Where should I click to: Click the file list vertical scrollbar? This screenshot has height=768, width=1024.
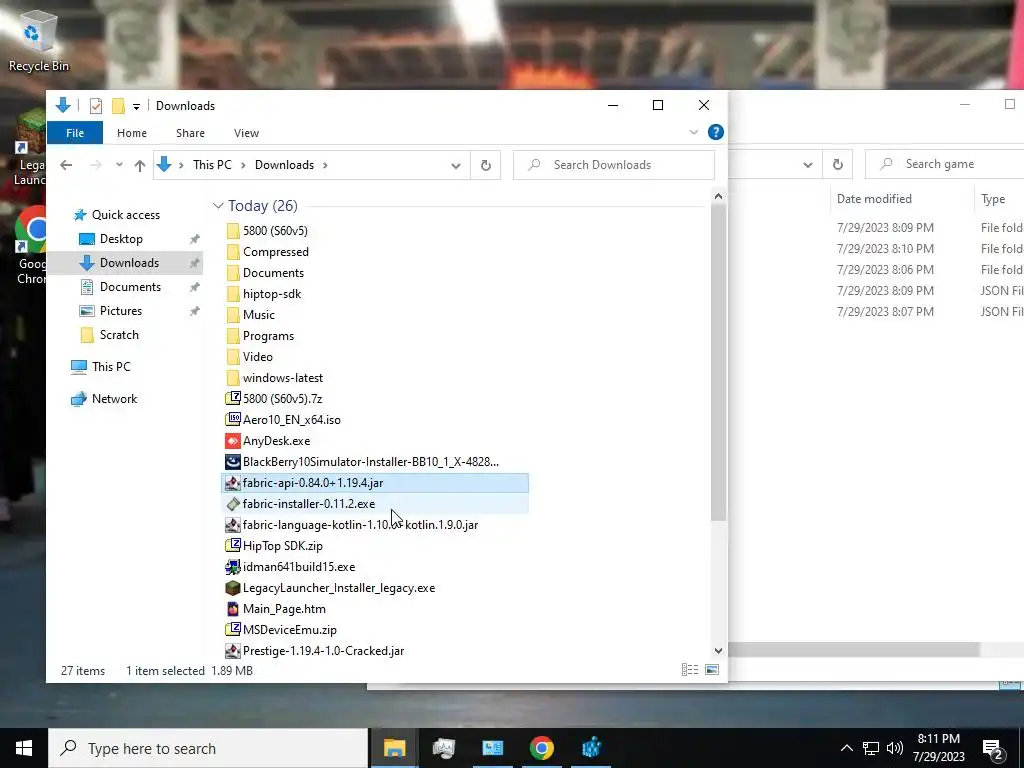point(718,362)
